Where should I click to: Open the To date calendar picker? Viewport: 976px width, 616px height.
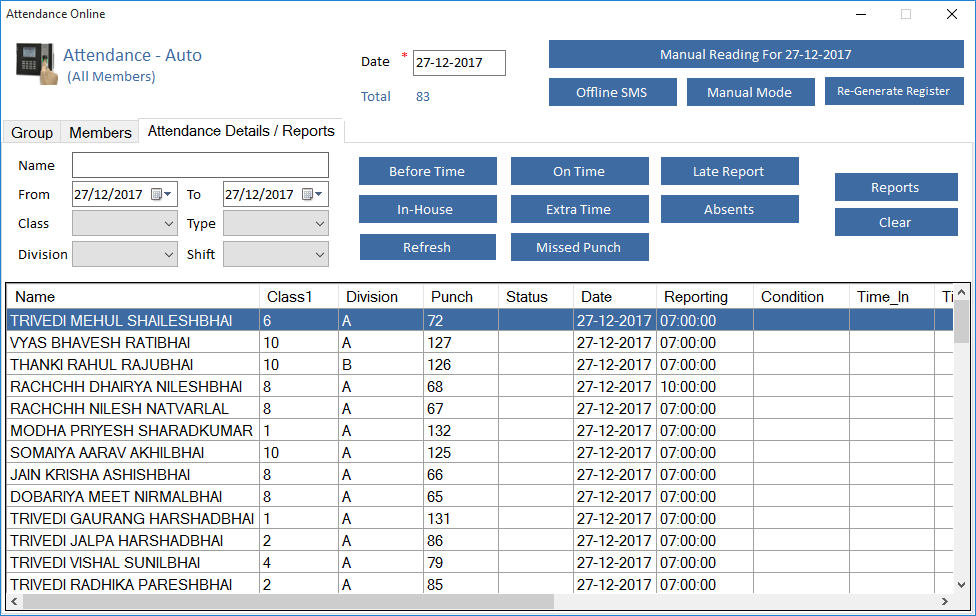tap(312, 194)
